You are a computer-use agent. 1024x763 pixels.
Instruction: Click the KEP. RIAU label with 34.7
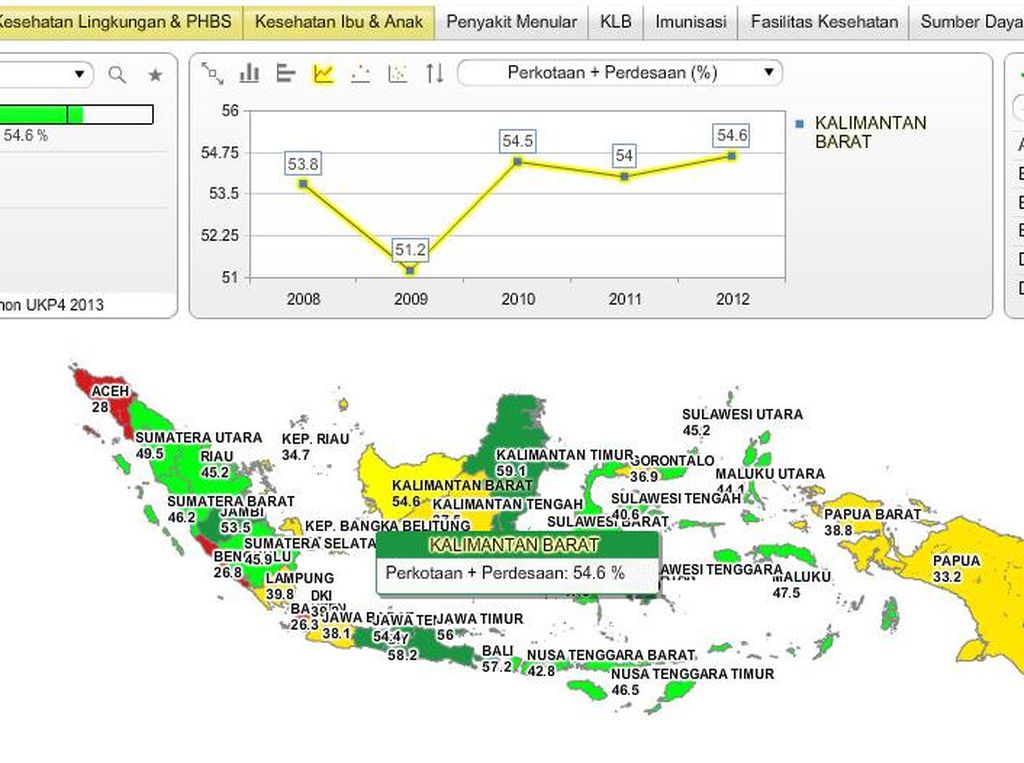(x=315, y=446)
